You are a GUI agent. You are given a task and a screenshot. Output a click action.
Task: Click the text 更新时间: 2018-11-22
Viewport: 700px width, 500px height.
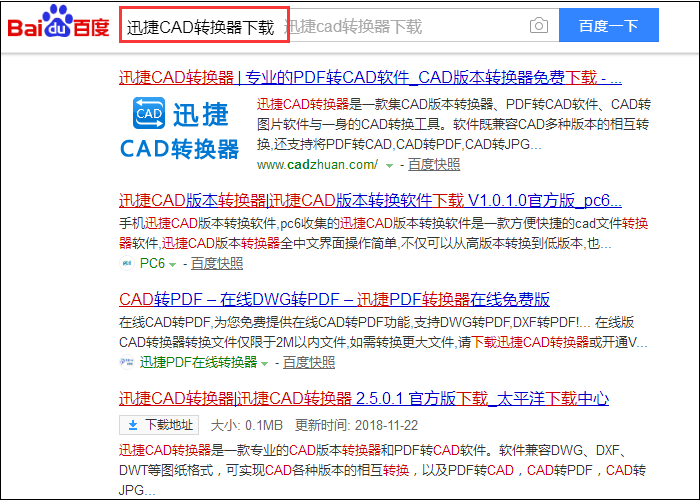[356, 425]
